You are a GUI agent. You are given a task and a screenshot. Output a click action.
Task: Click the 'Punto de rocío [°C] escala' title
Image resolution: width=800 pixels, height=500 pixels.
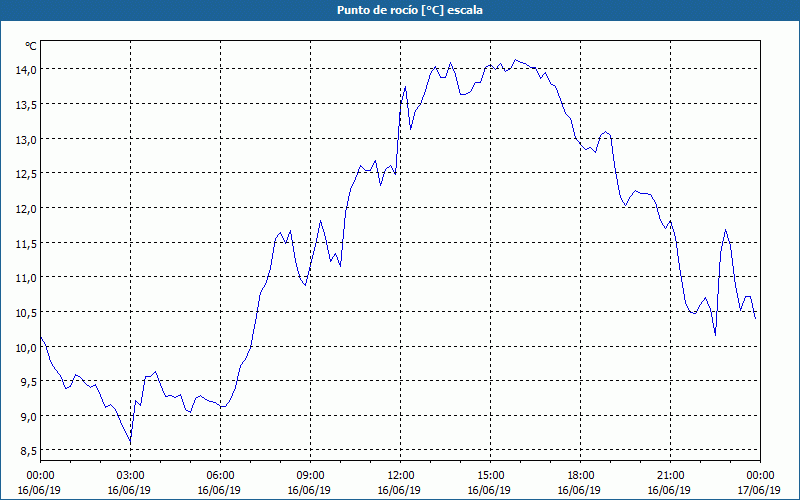click(x=410, y=10)
